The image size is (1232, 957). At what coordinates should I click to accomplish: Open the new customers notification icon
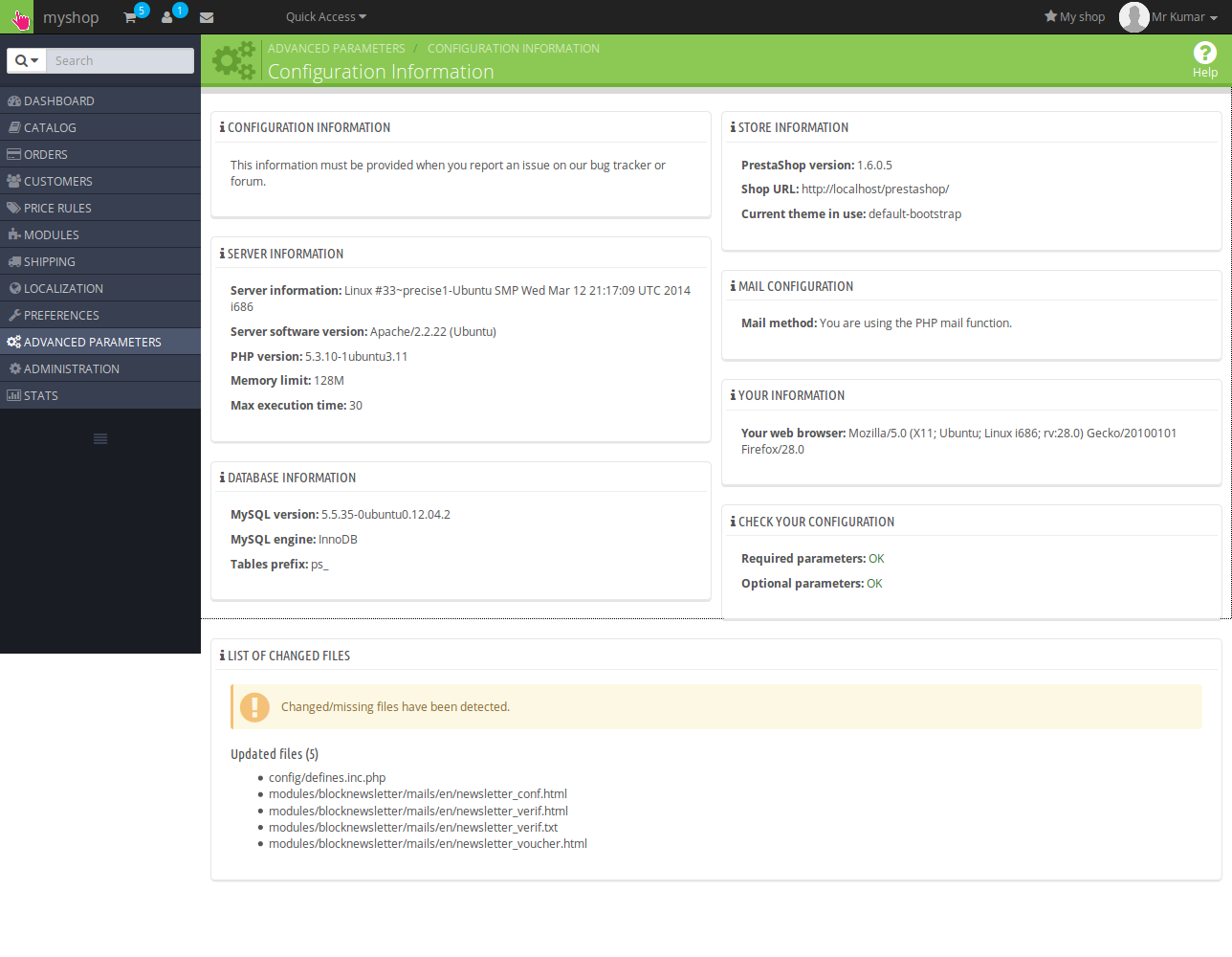coord(167,17)
